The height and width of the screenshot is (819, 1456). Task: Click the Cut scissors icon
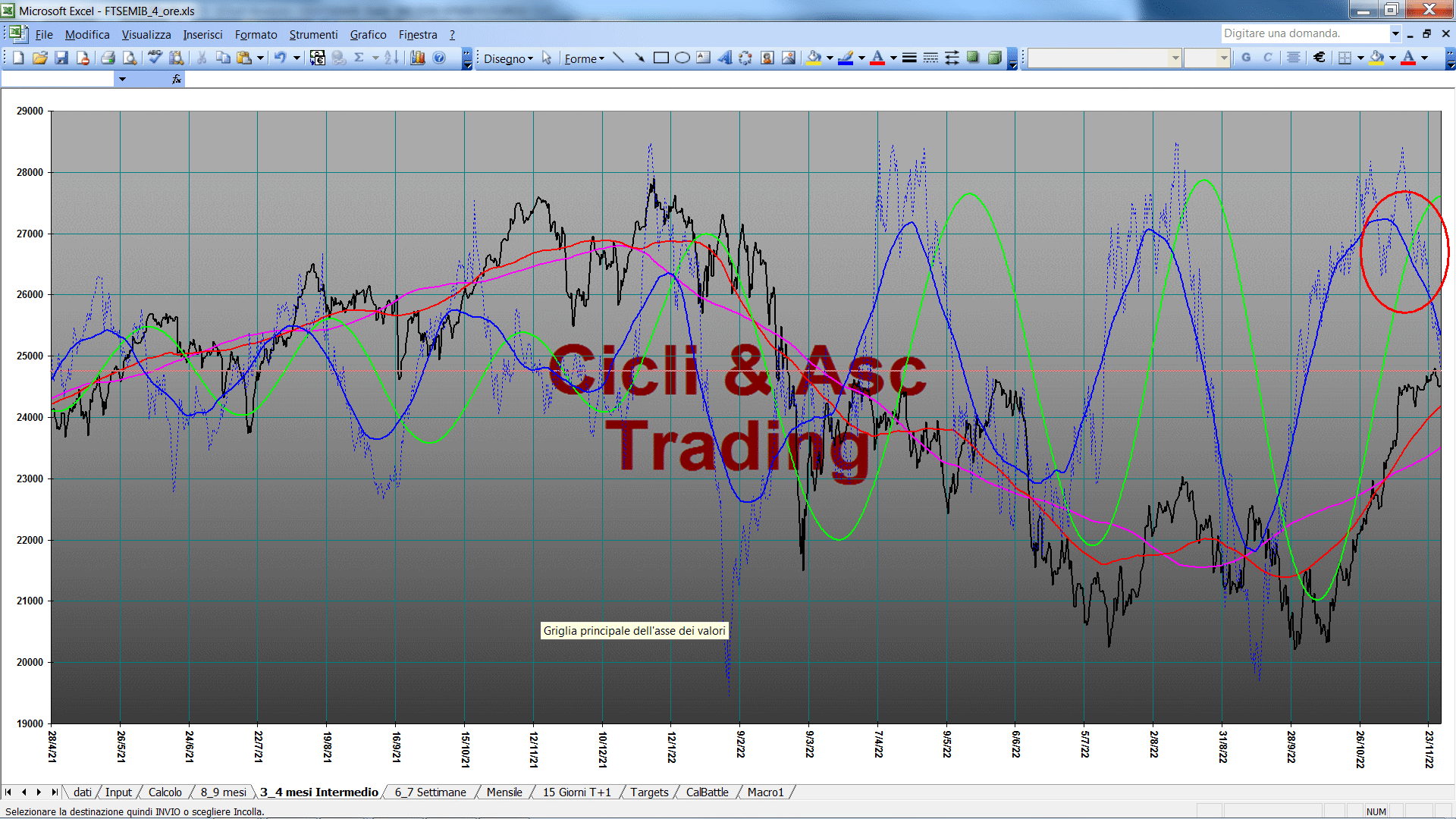[x=202, y=58]
